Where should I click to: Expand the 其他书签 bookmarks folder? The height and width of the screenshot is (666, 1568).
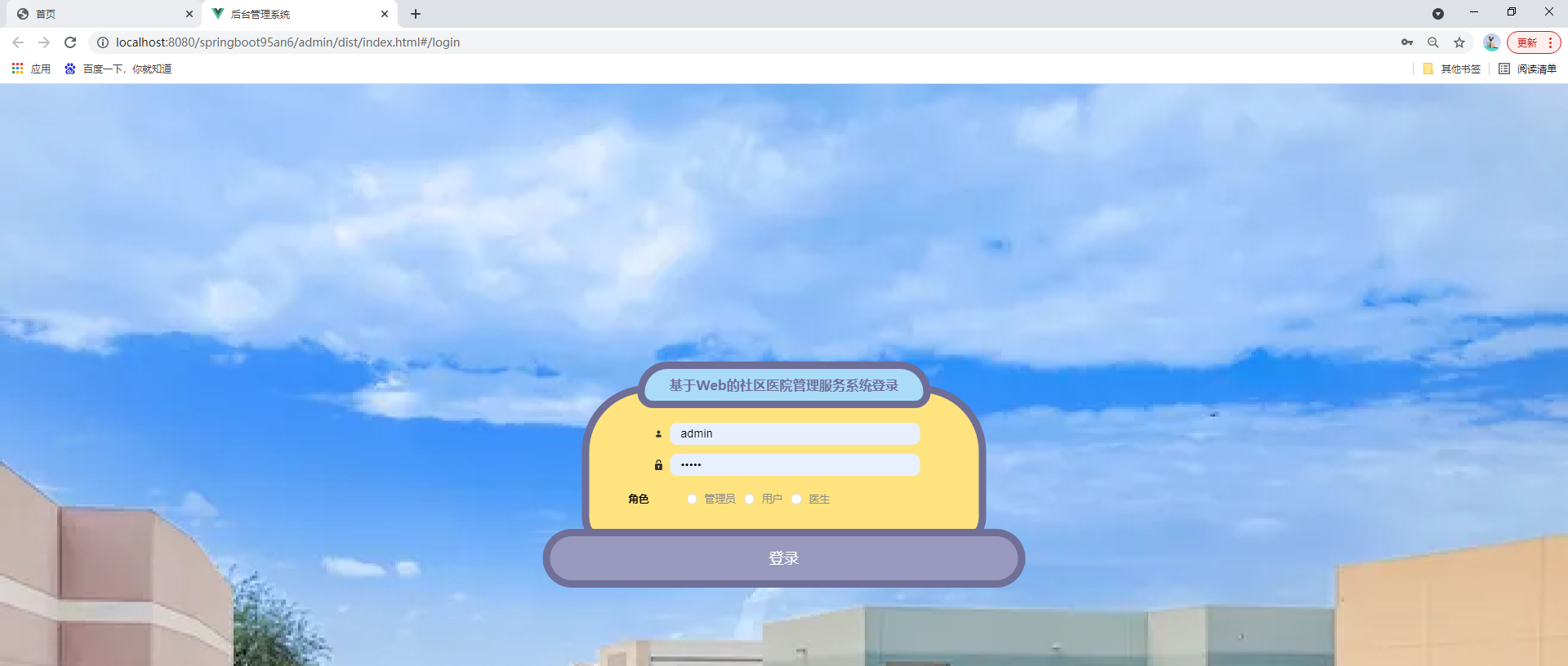(1452, 69)
